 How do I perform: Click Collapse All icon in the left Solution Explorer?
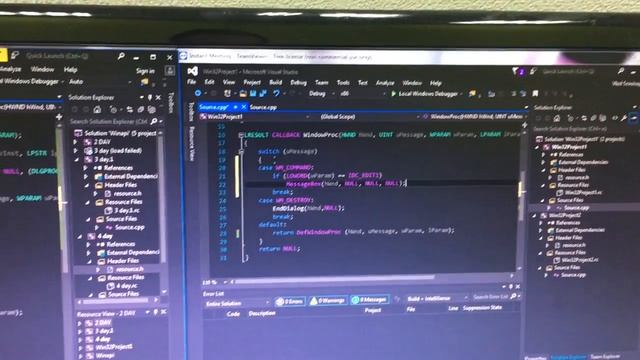(x=141, y=109)
